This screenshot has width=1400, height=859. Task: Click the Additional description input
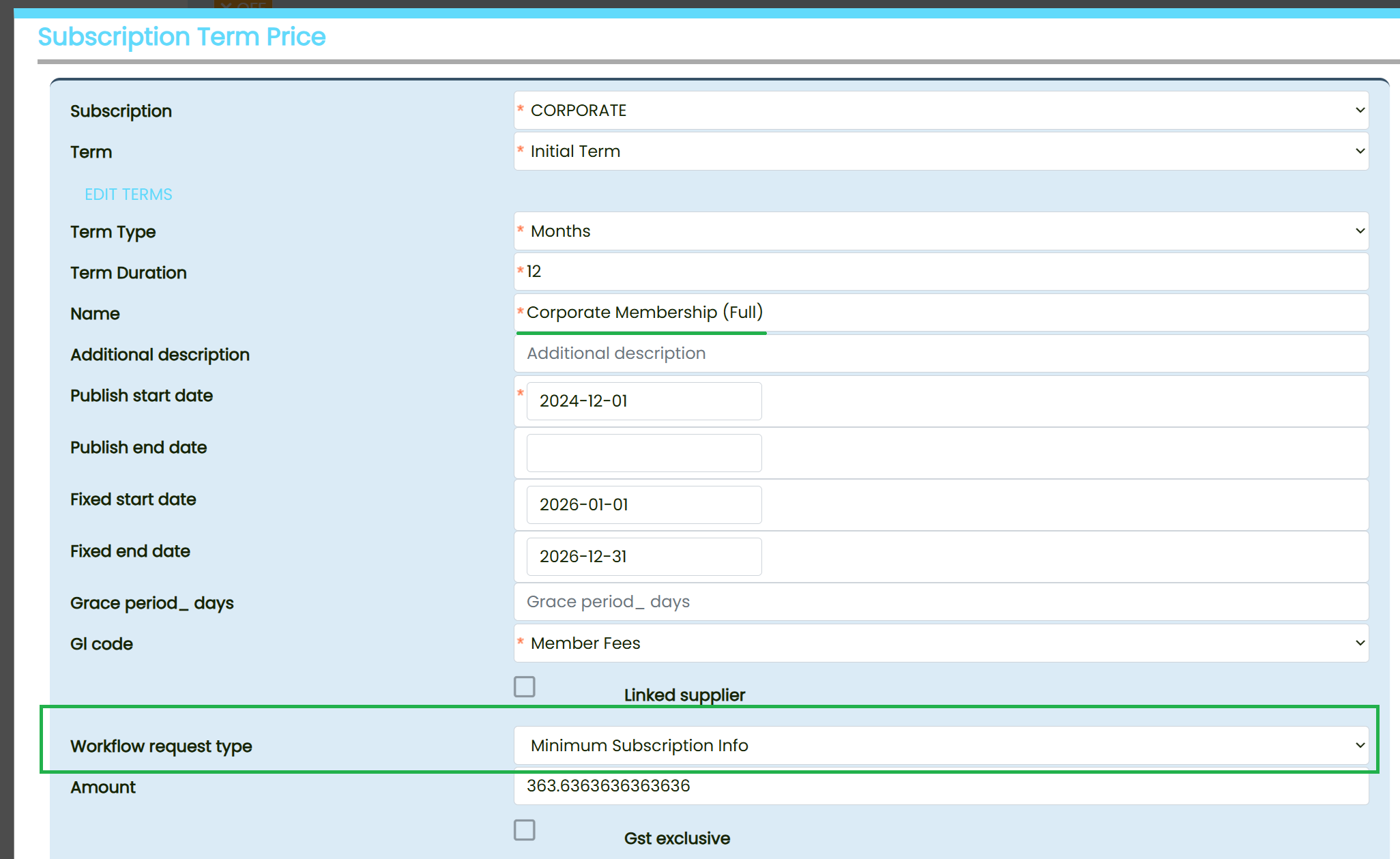940,353
